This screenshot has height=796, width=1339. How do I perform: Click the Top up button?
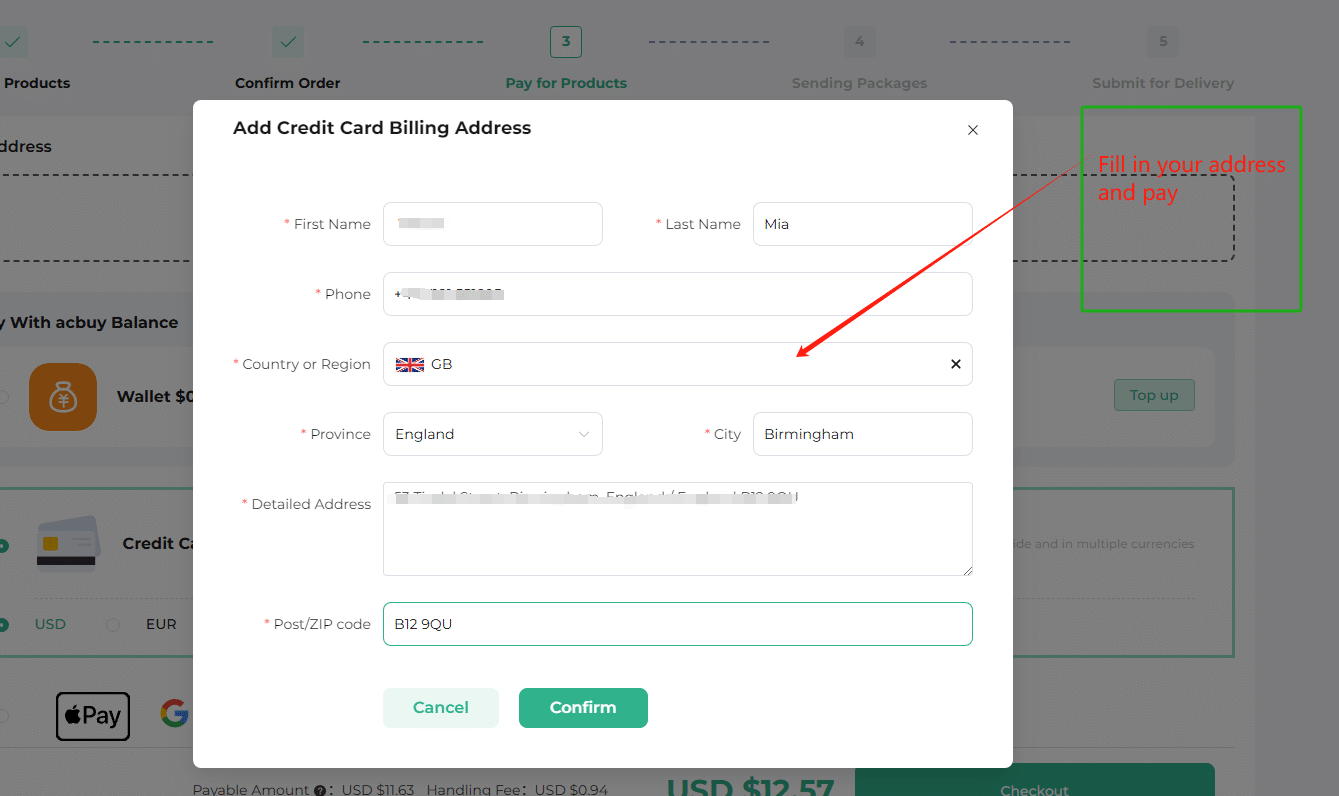point(1154,395)
